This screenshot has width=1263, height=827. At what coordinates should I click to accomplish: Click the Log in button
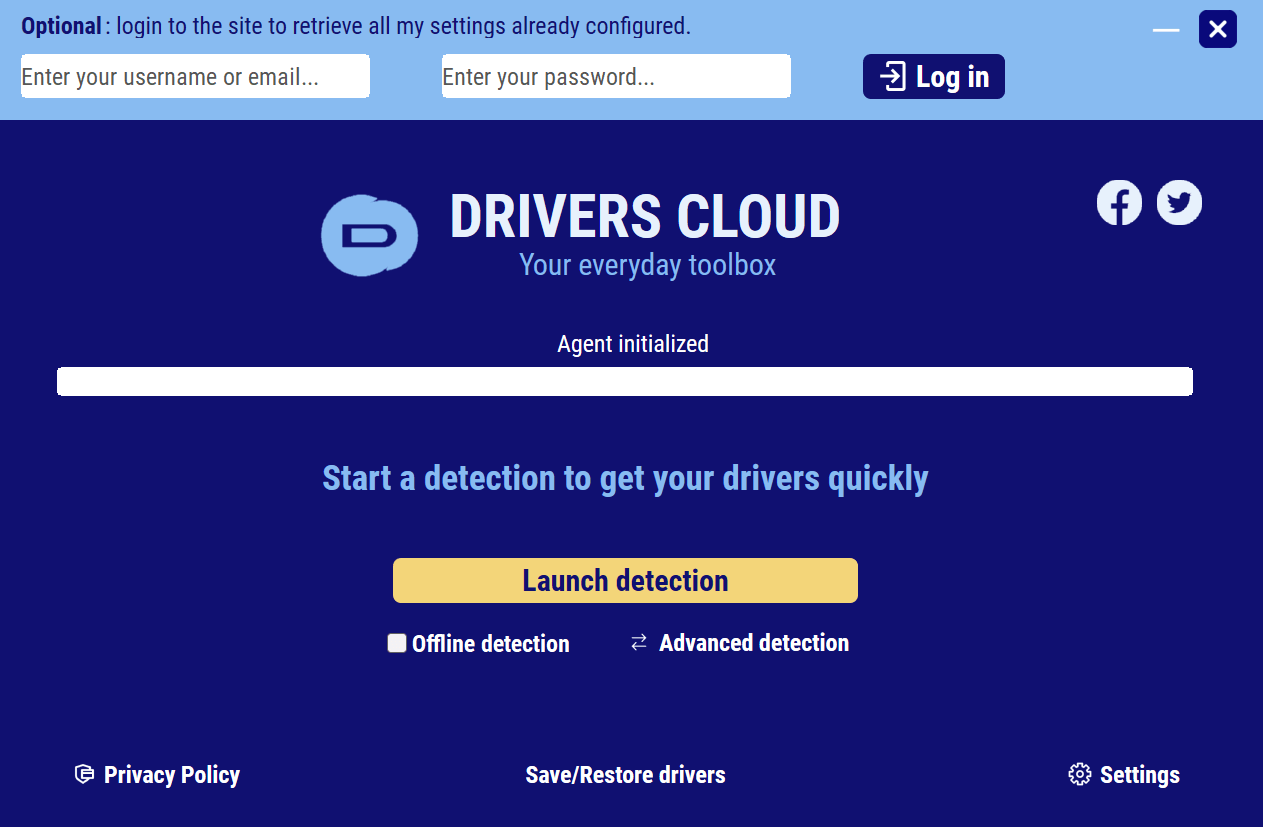pyautogui.click(x=933, y=76)
